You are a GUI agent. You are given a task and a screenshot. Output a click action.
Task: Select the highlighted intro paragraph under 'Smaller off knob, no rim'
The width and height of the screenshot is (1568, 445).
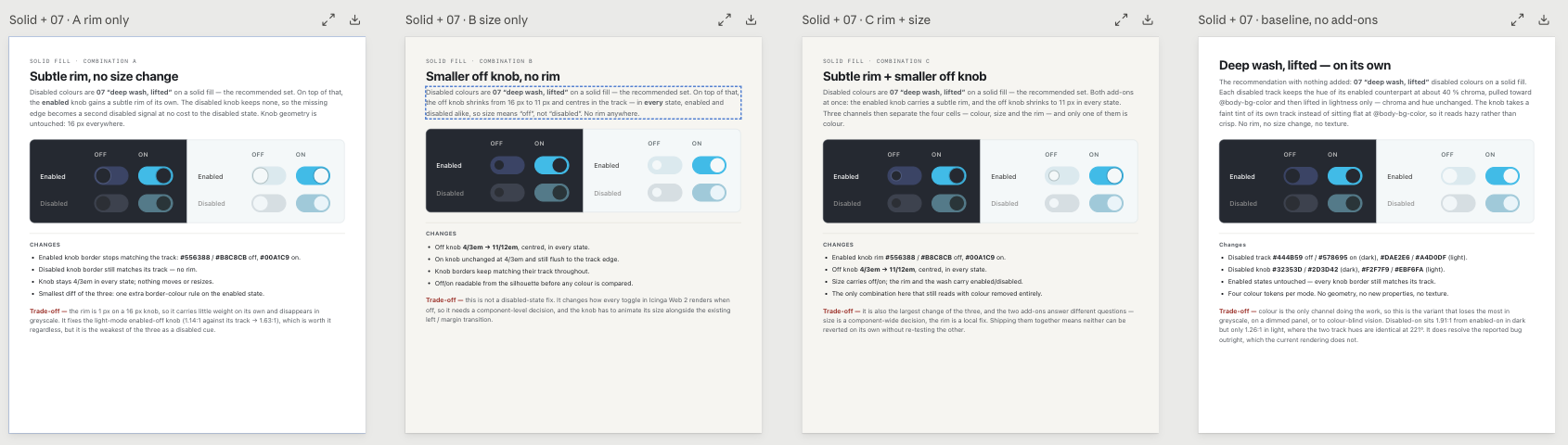point(584,103)
